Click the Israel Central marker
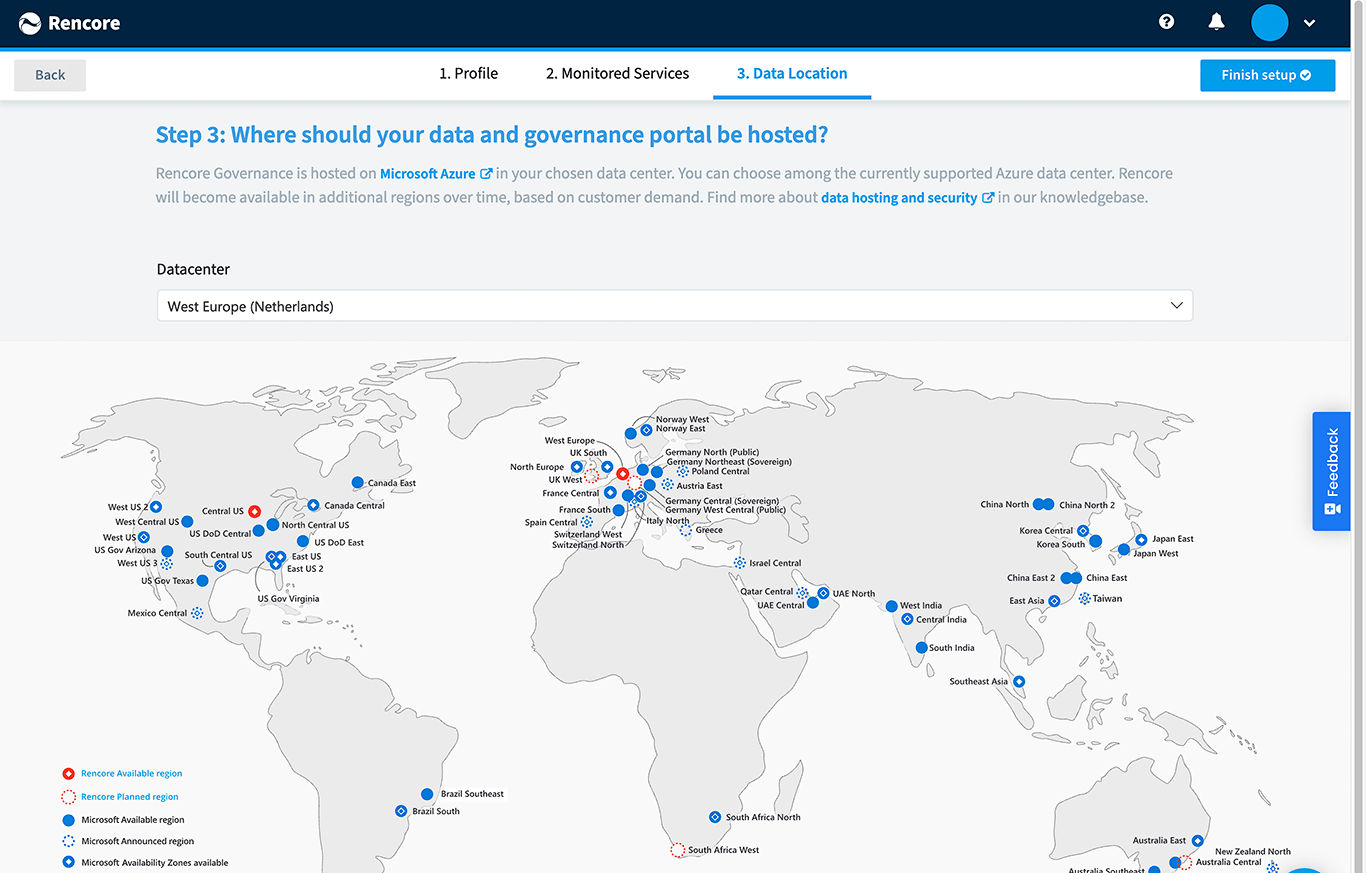Image resolution: width=1366 pixels, height=873 pixels. click(740, 563)
